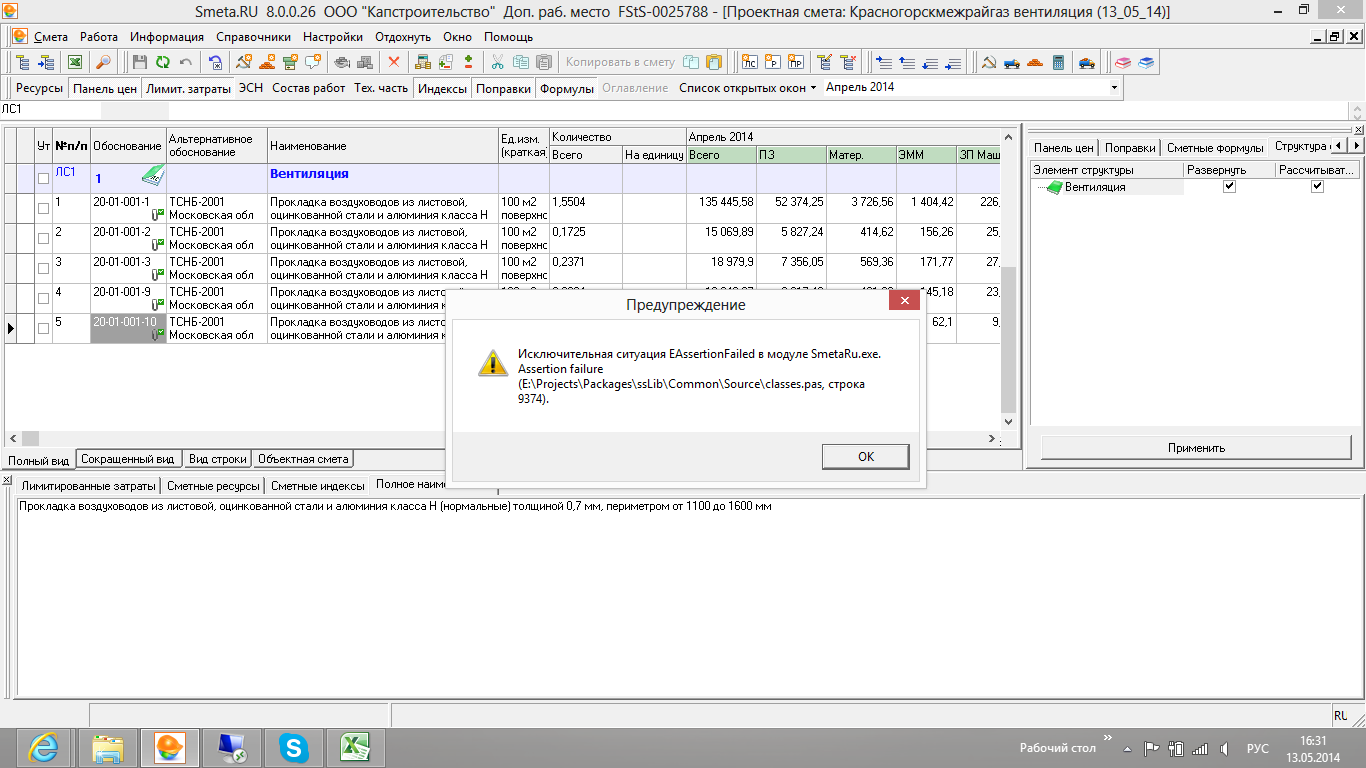This screenshot has height=768, width=1366.
Task: Uncheck Развернуть checkbox for Вентиляция
Action: pos(1230,187)
